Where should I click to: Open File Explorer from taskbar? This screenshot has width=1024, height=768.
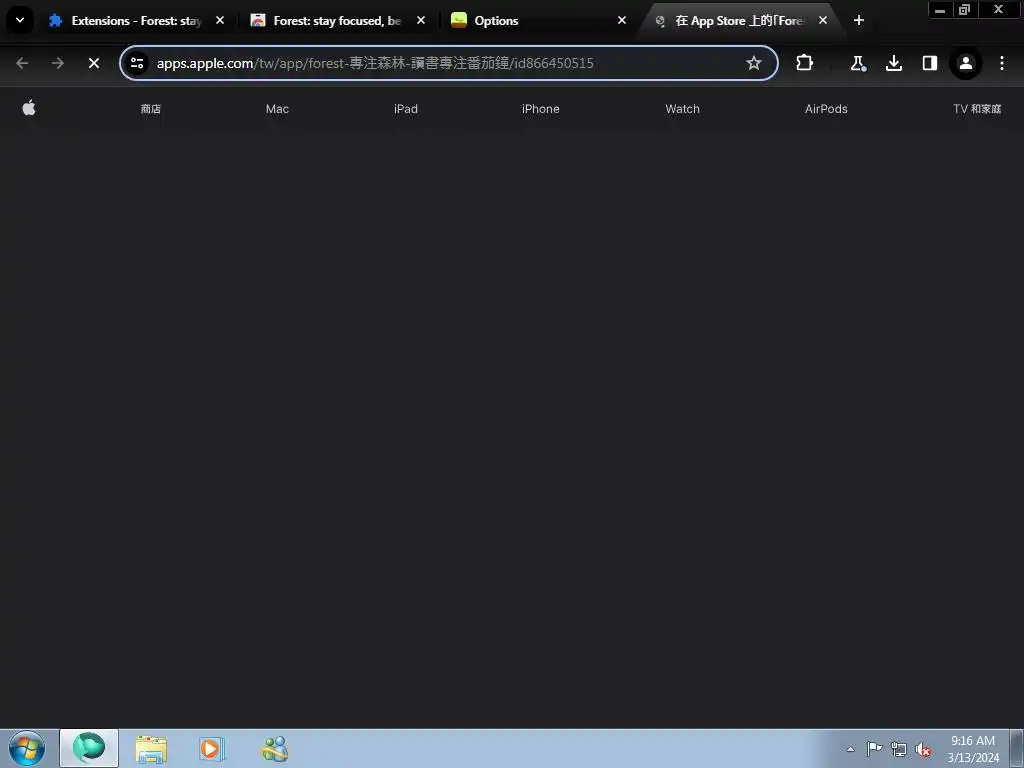coord(152,749)
